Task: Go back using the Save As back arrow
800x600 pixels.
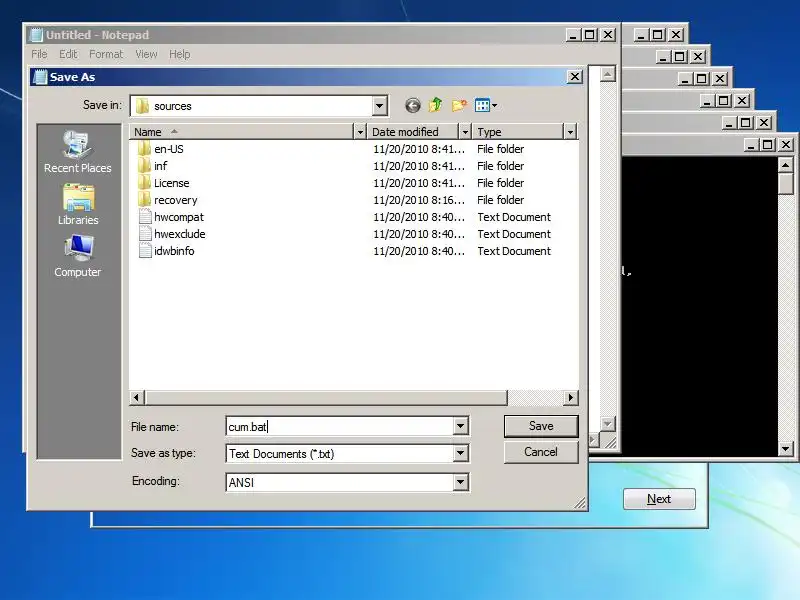Action: pyautogui.click(x=413, y=106)
